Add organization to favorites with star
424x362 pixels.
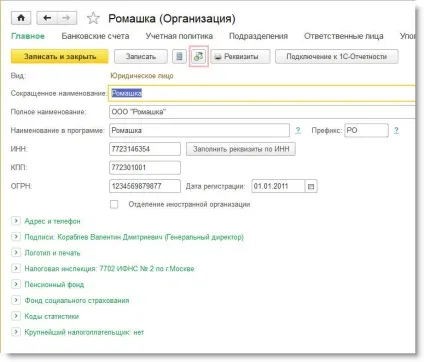point(93,18)
